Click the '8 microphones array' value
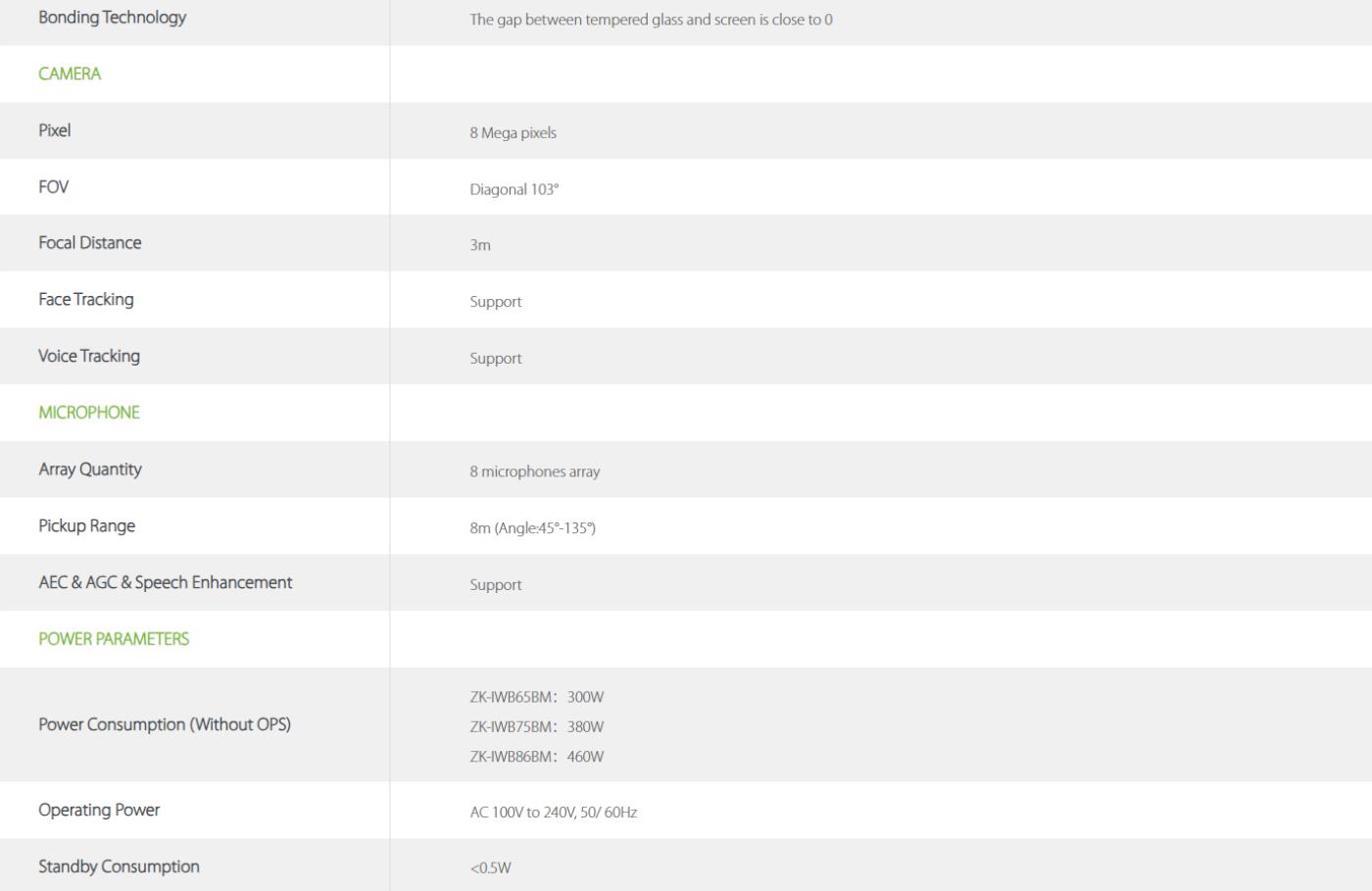This screenshot has width=1372, height=891. click(534, 472)
